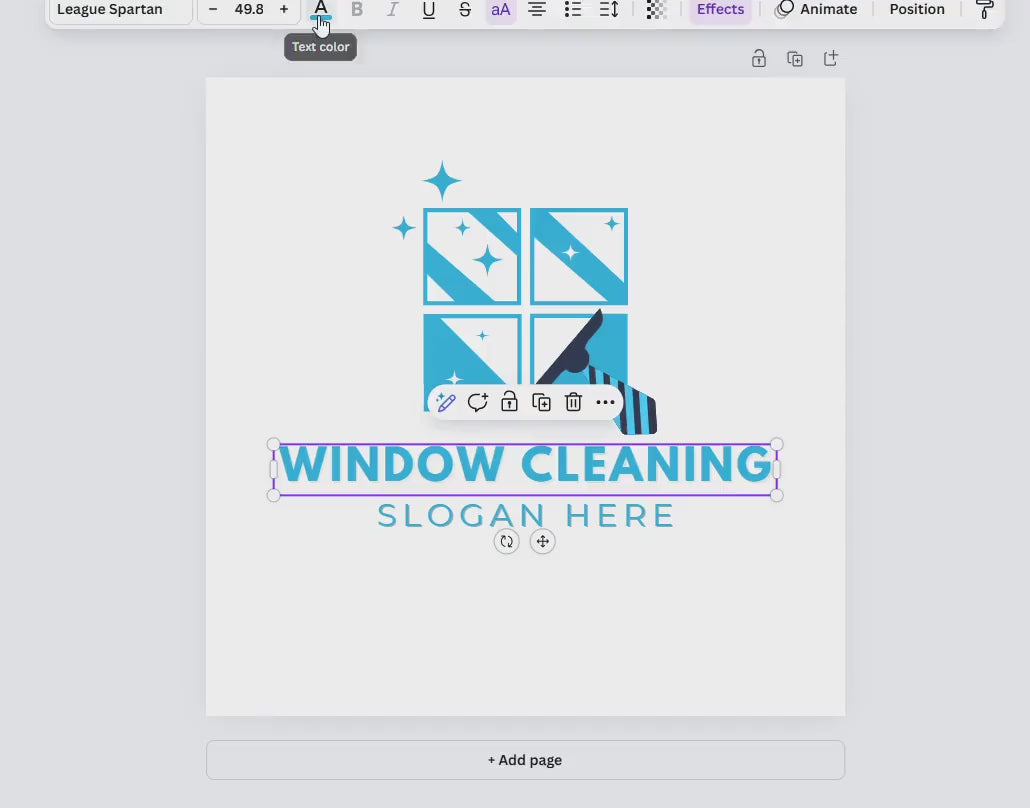1030x808 pixels.
Task: Duplicate selected text from floating toolbar
Action: click(541, 402)
